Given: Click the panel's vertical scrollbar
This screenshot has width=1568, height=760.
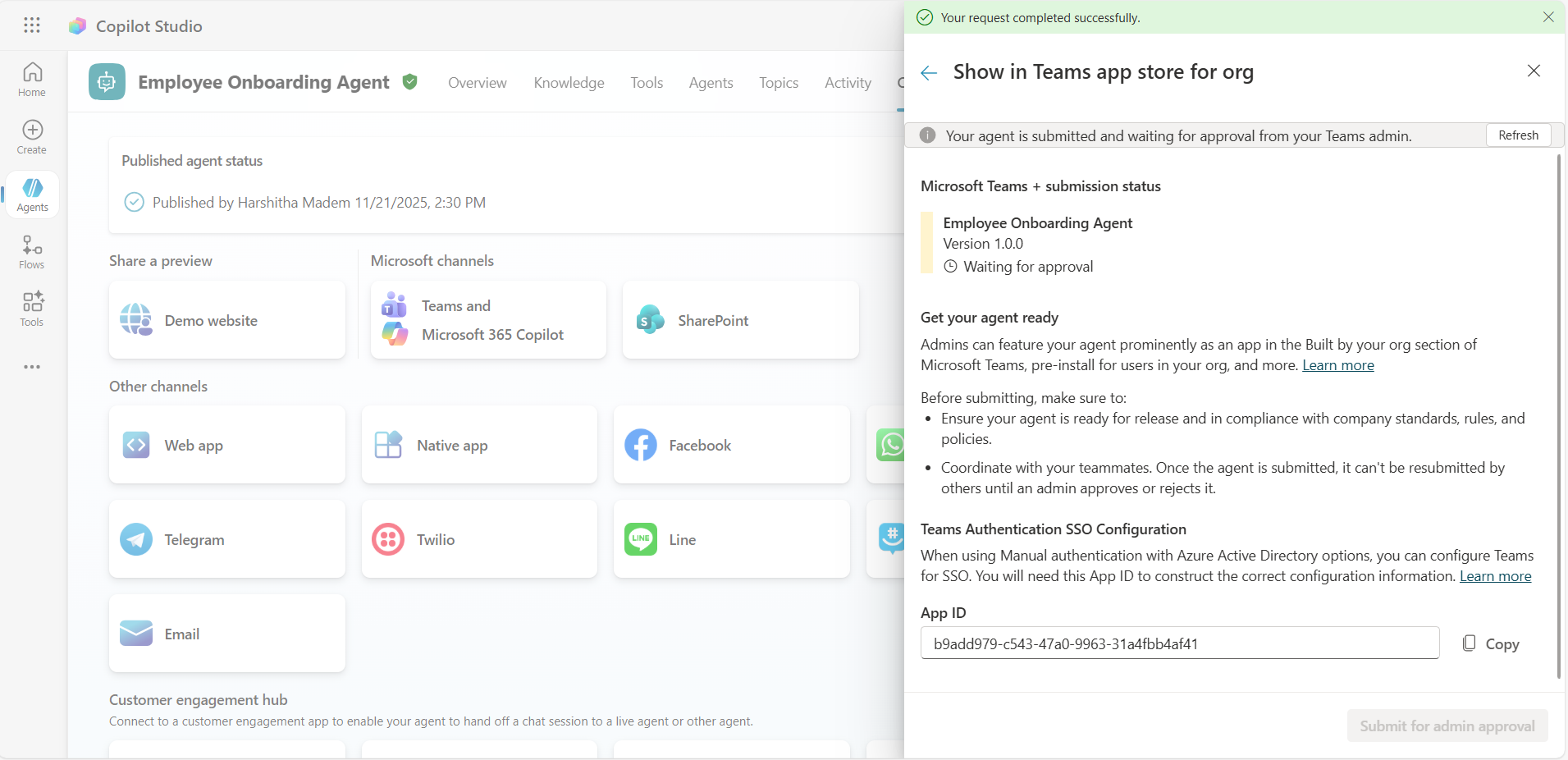Looking at the screenshot, I should point(1558,410).
